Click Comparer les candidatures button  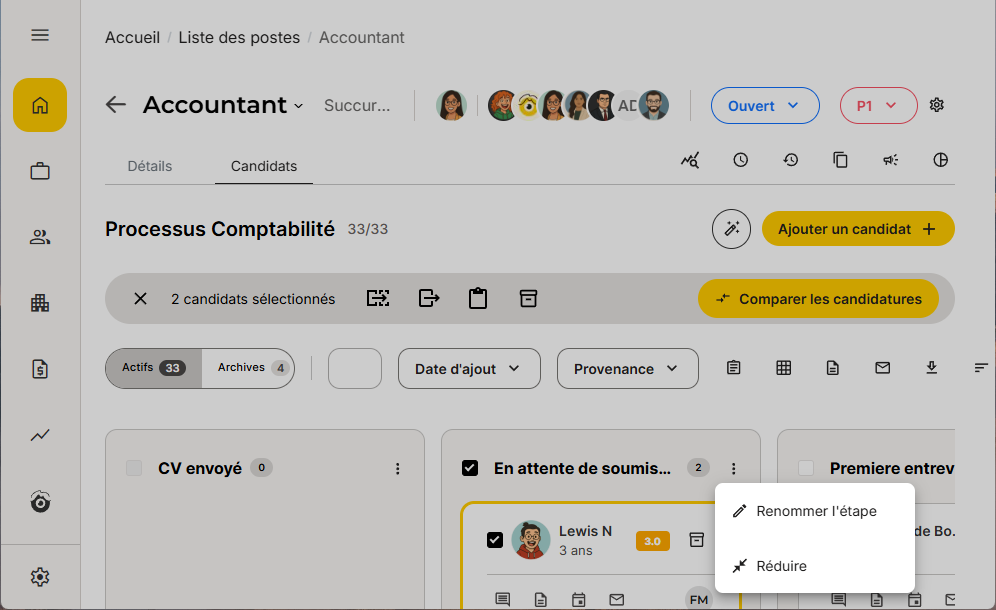tap(818, 299)
